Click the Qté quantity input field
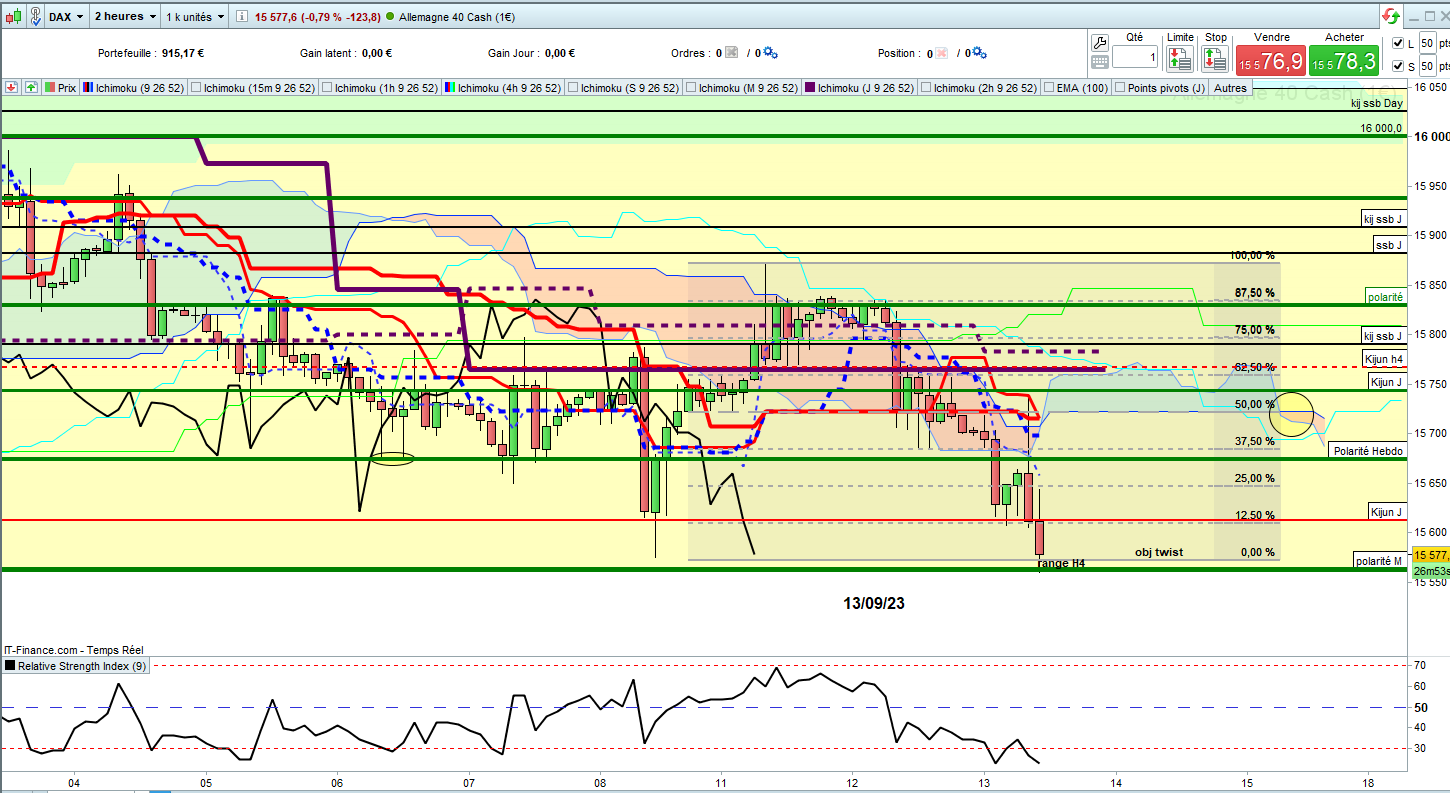1450x793 pixels. click(x=1135, y=59)
